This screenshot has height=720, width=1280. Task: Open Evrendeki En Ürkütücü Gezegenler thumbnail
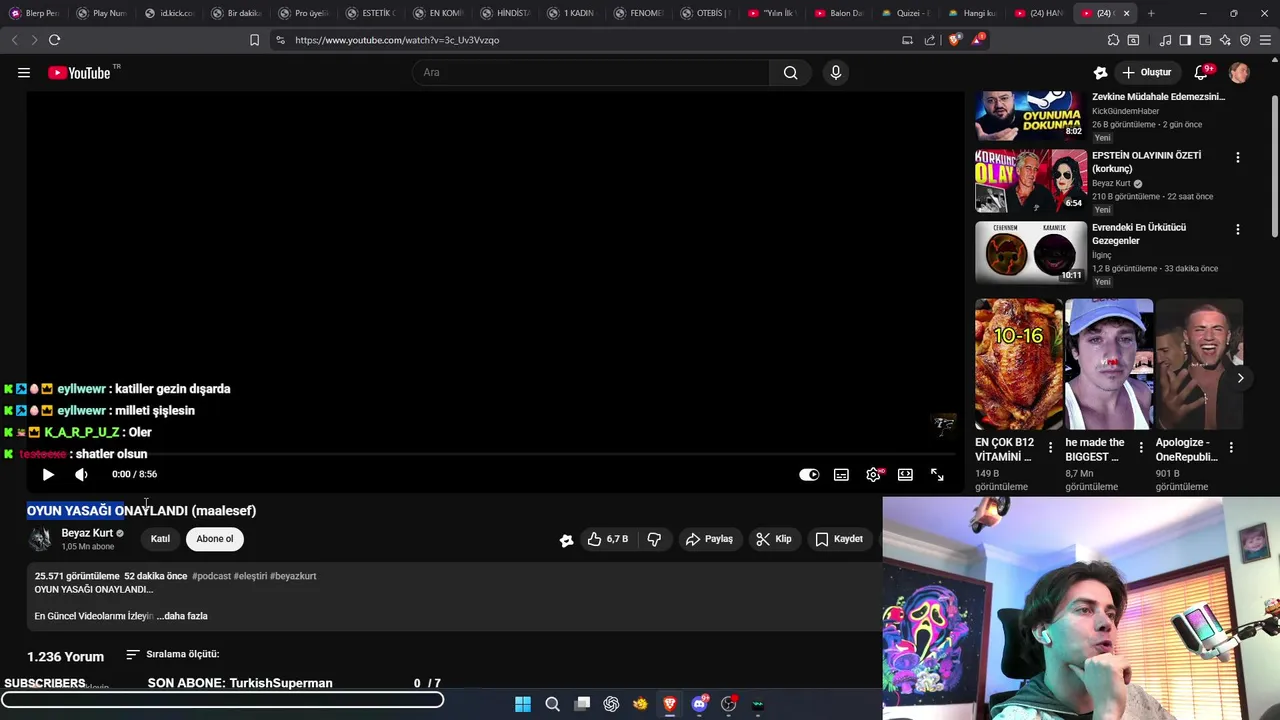click(x=1030, y=253)
